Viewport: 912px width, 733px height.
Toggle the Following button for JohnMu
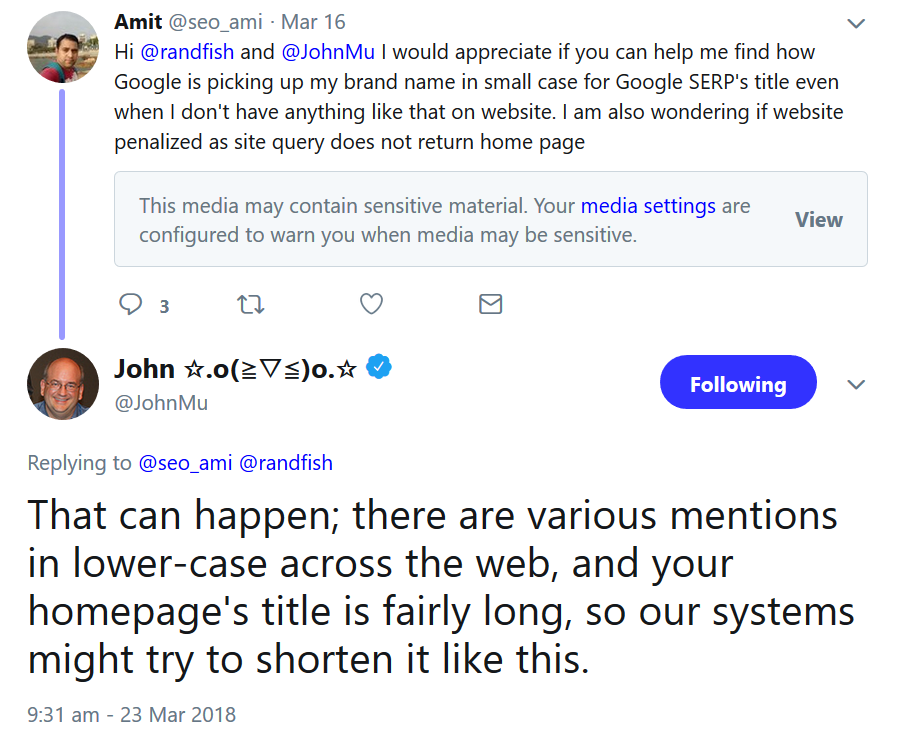pos(738,384)
